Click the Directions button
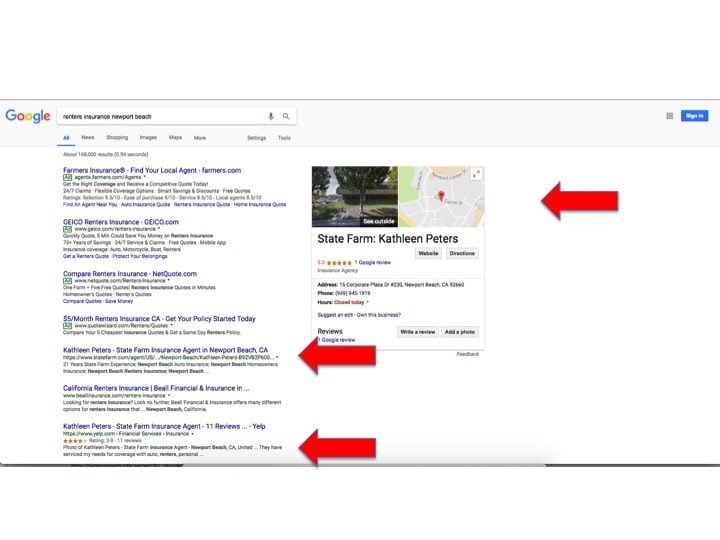 pyautogui.click(x=462, y=253)
